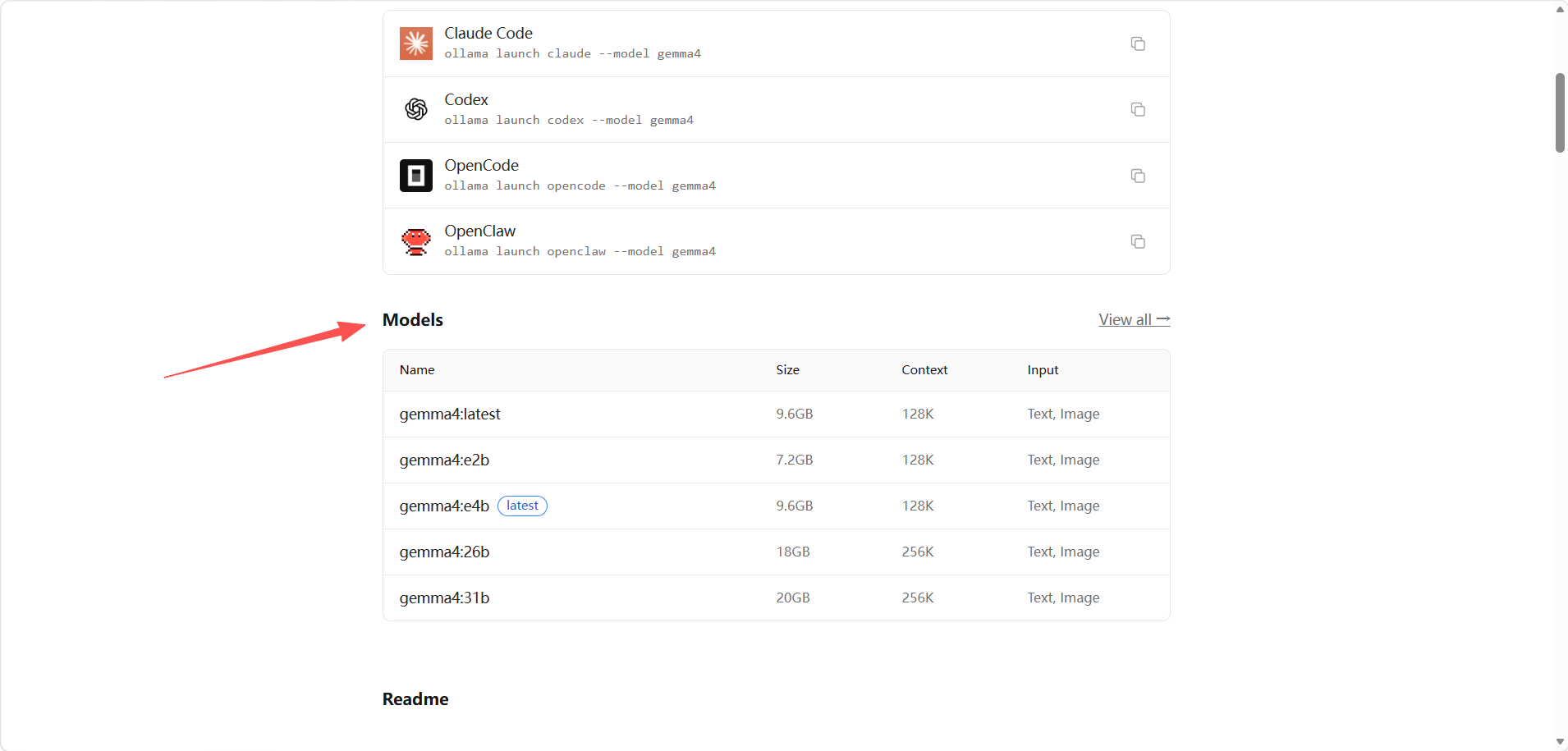Click the OpenClaw red crab logo

tap(416, 241)
